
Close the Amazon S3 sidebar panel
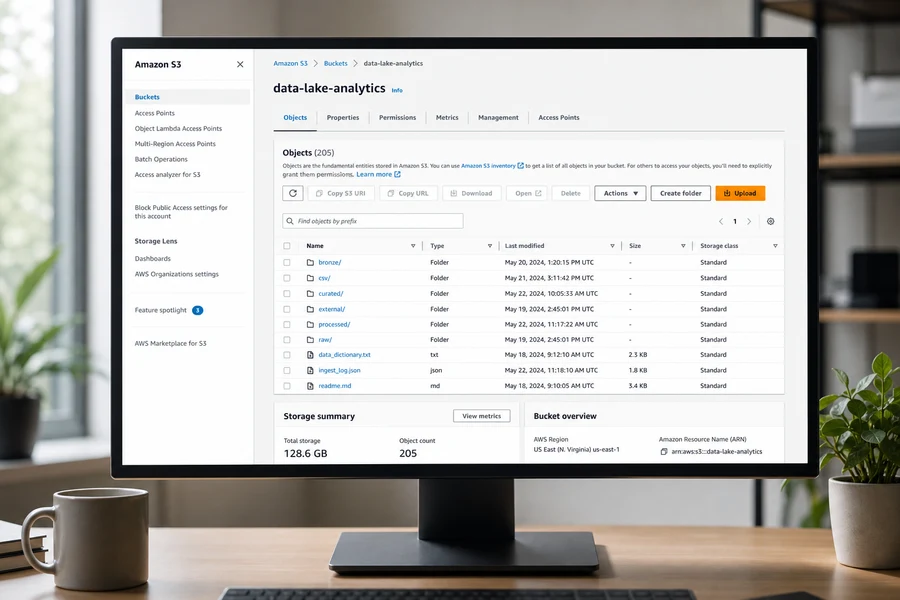[x=240, y=64]
